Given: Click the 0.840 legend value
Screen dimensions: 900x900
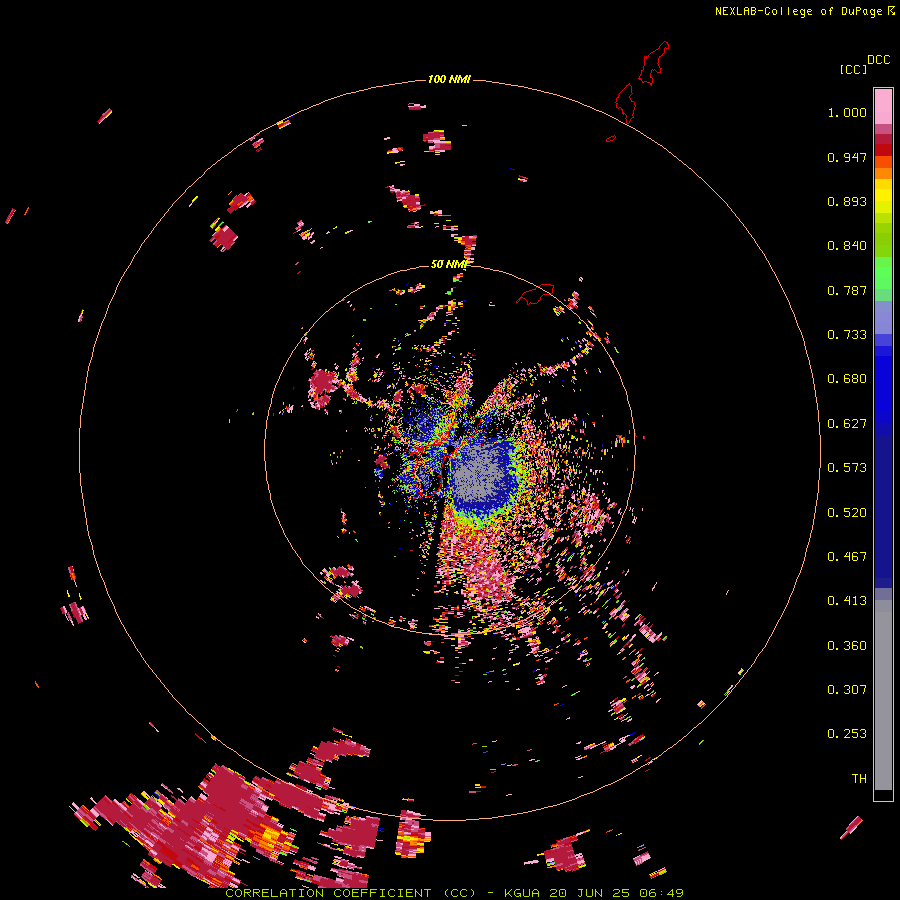Looking at the screenshot, I should point(847,246).
